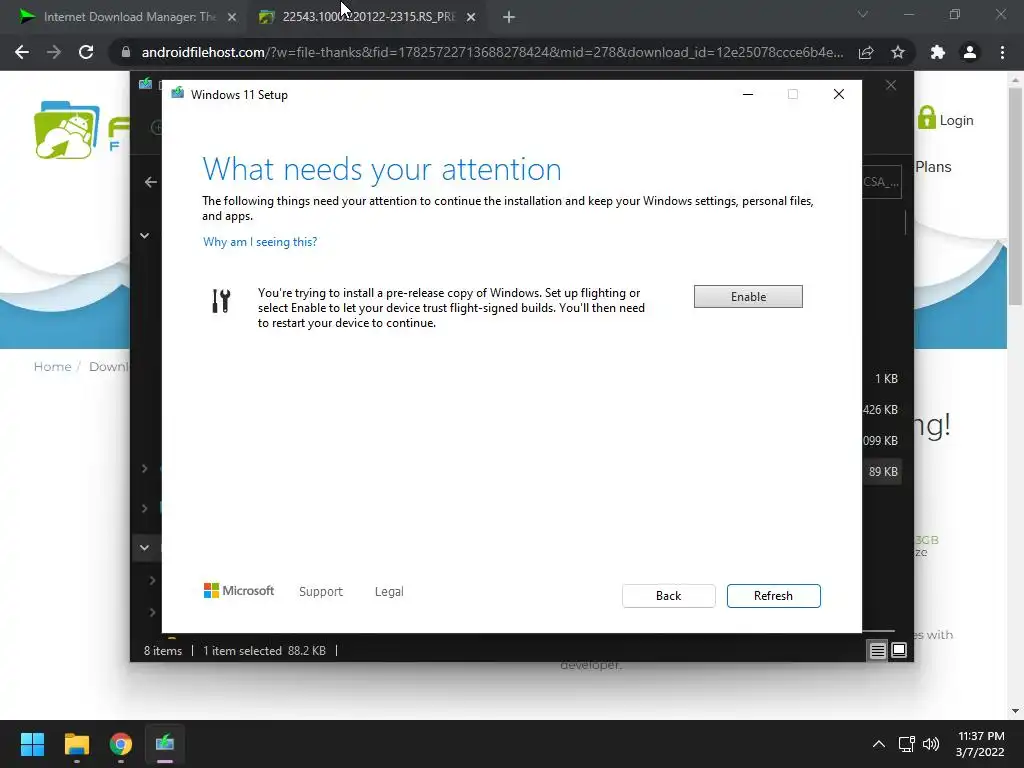Click the File Explorer search box
Viewport: 1024px width, 768px height.
pyautogui.click(x=882, y=182)
